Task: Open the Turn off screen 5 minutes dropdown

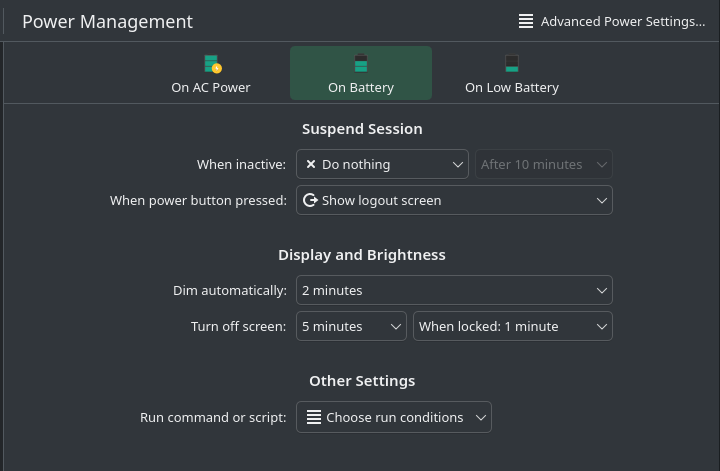Action: pos(351,326)
